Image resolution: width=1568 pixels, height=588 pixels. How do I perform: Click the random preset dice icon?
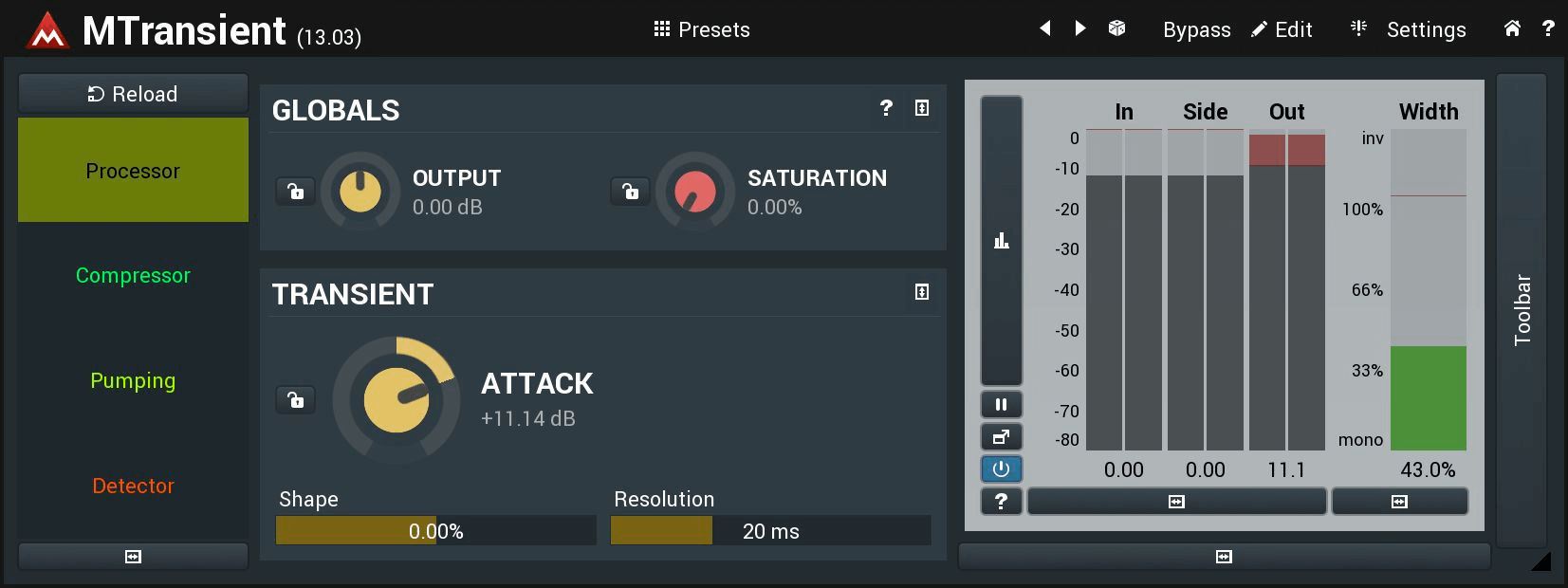click(x=1116, y=28)
